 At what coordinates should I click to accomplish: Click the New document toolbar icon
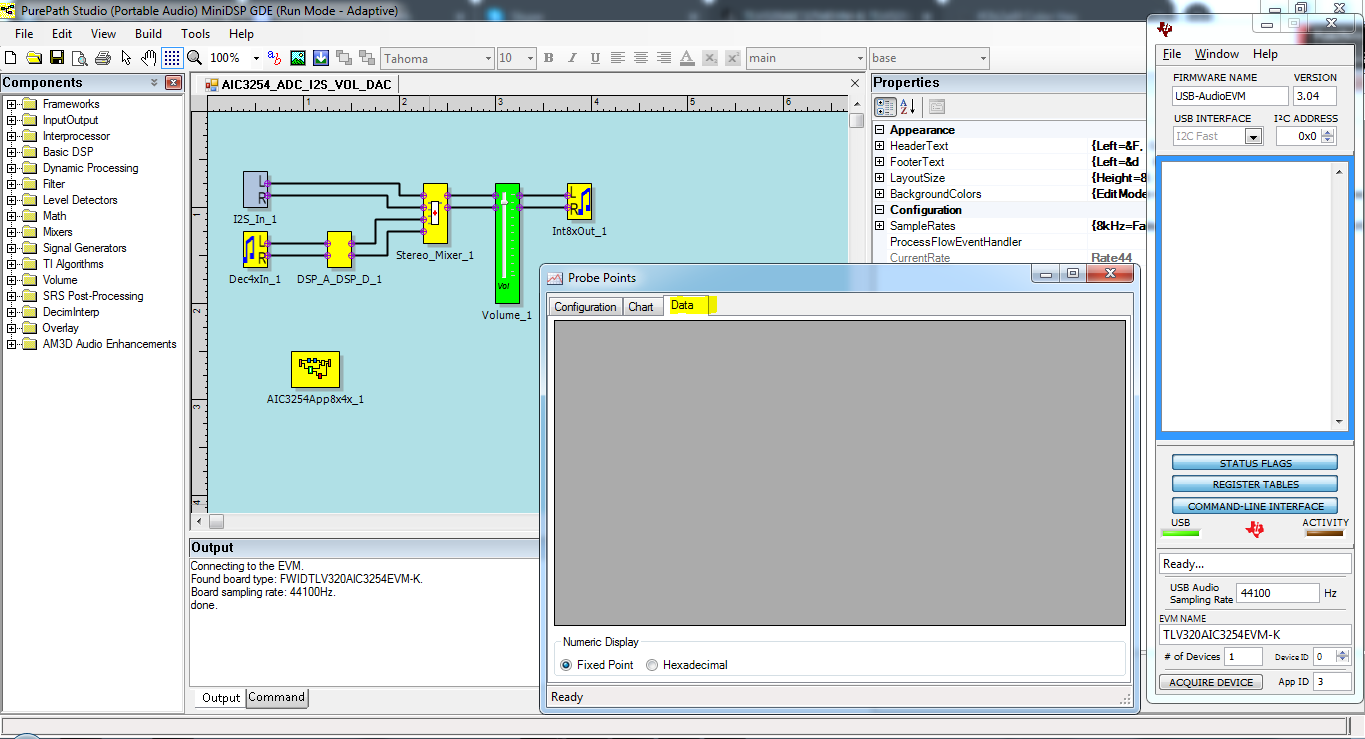(x=13, y=58)
